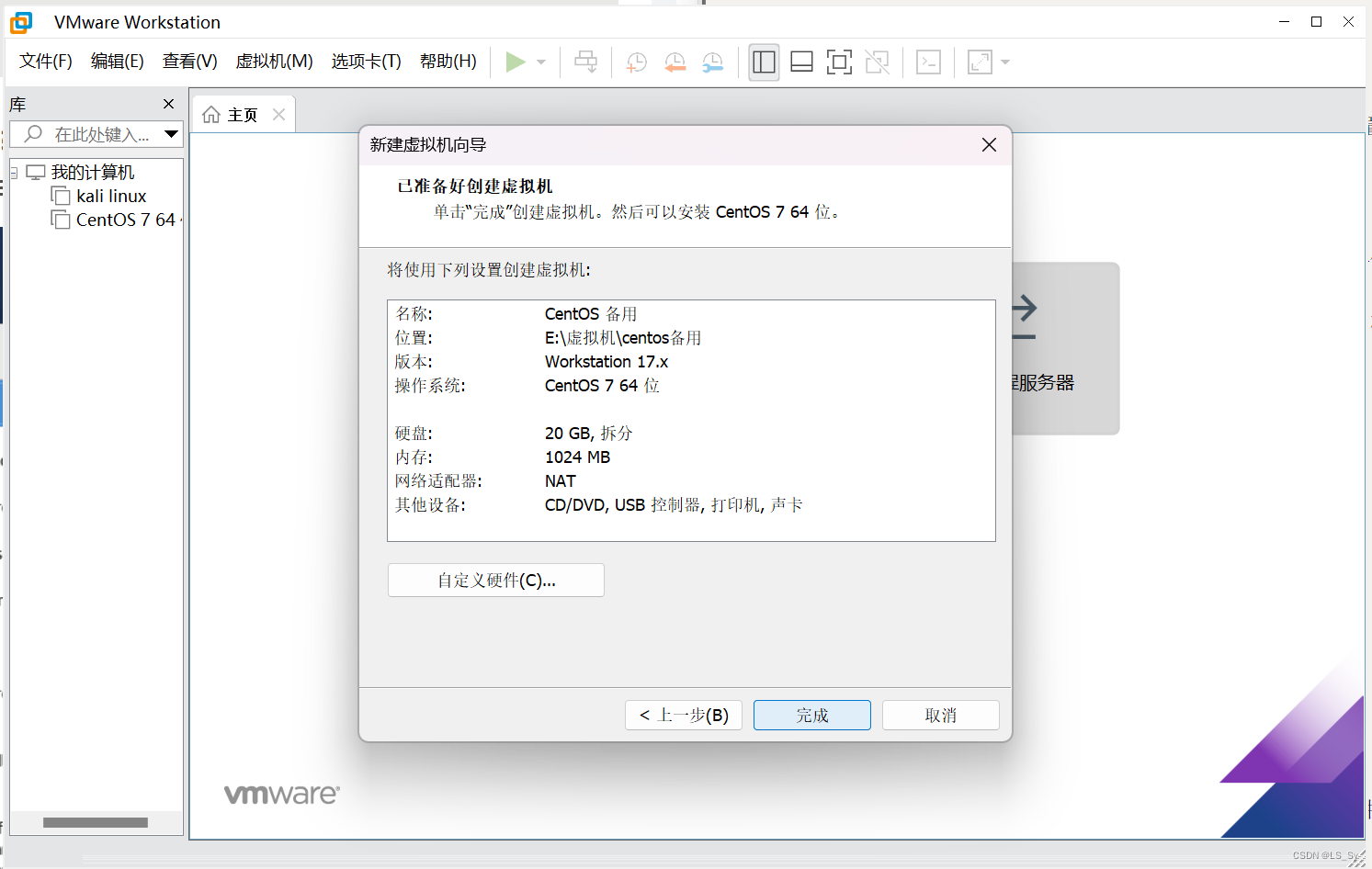Click the VMware Workstation title bar icon
The width and height of the screenshot is (1372, 869).
[21, 22]
